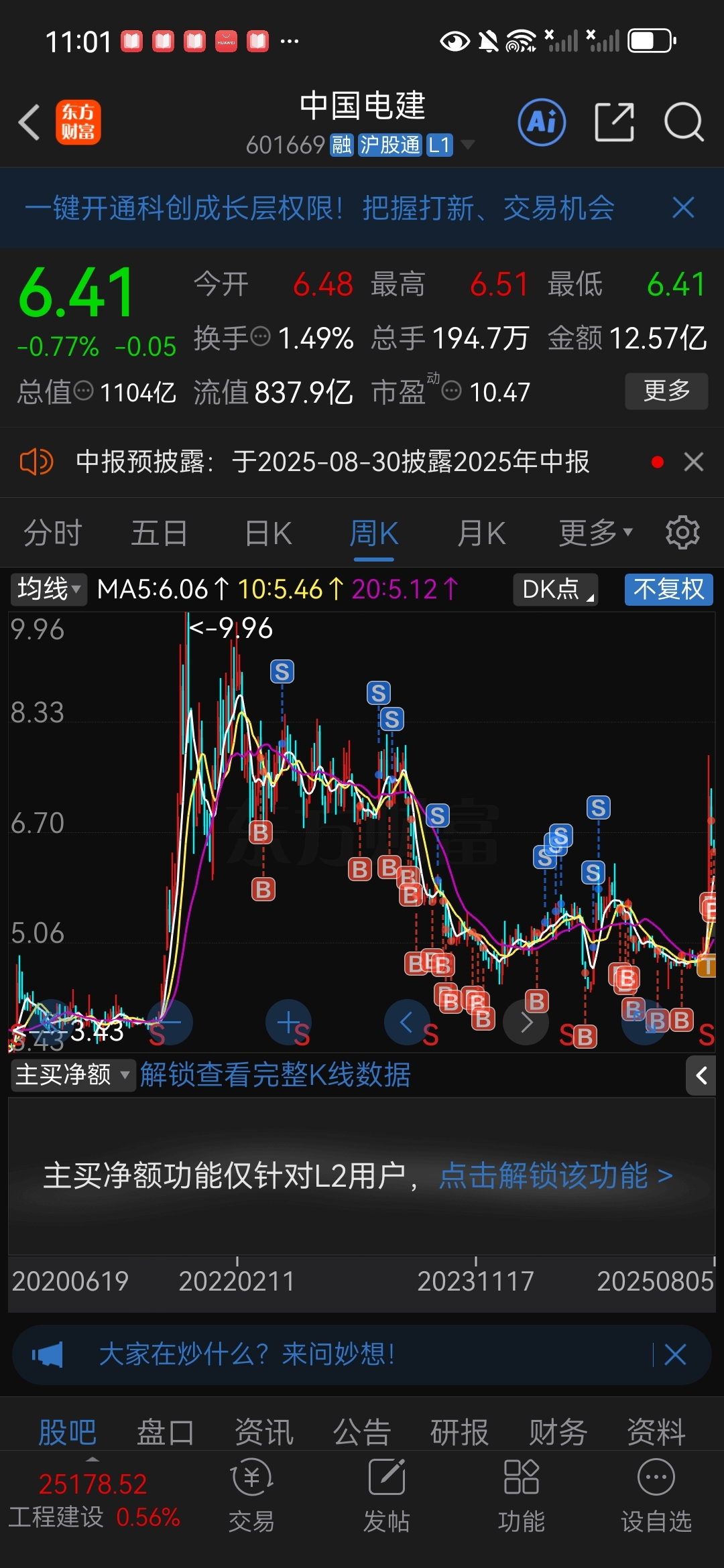Move chart left with the blue arrow
The width and height of the screenshot is (724, 1568).
click(407, 1022)
